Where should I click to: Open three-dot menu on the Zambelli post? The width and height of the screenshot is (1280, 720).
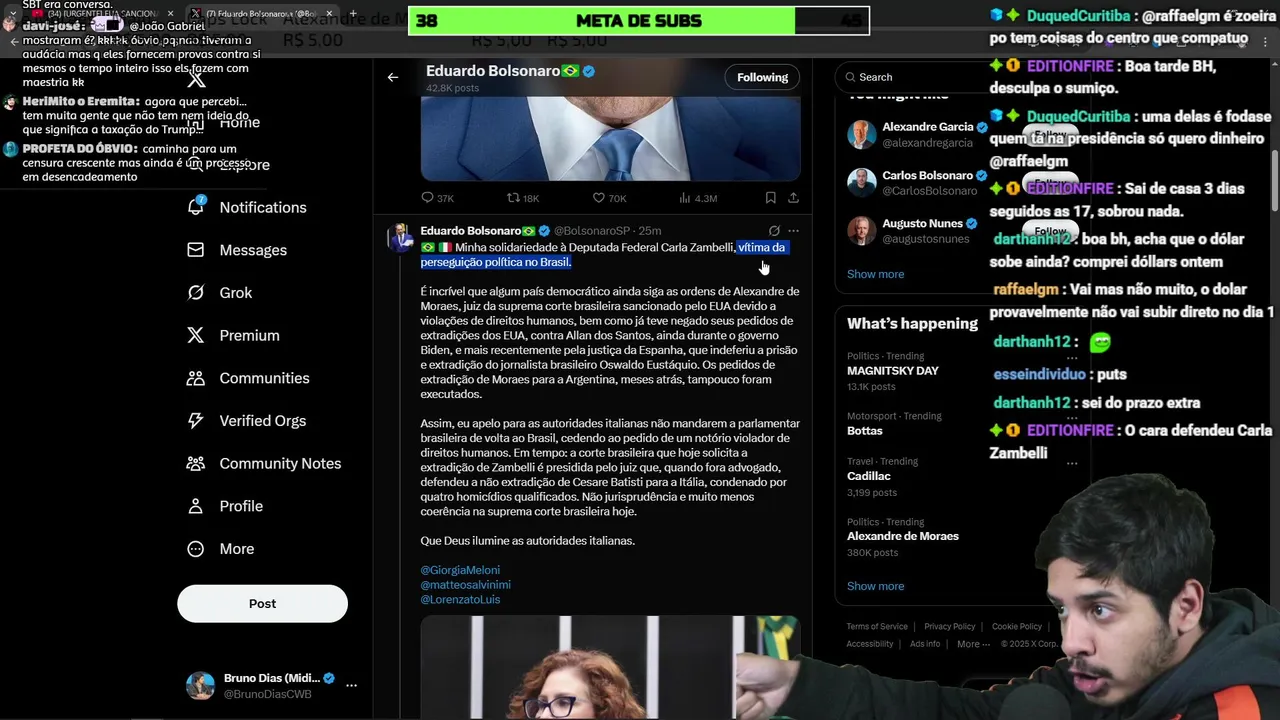click(x=793, y=231)
